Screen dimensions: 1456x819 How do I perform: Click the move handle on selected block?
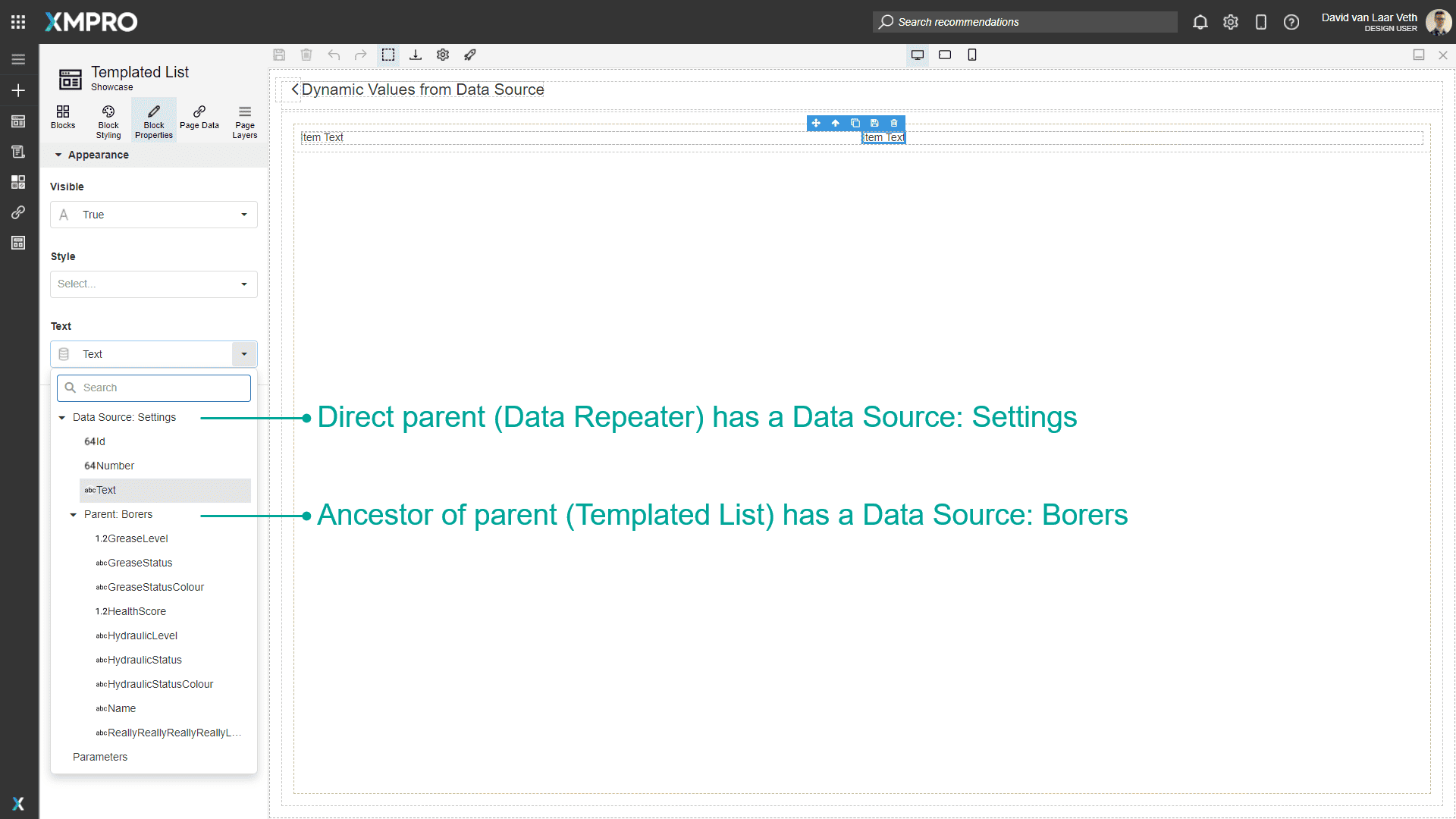816,123
